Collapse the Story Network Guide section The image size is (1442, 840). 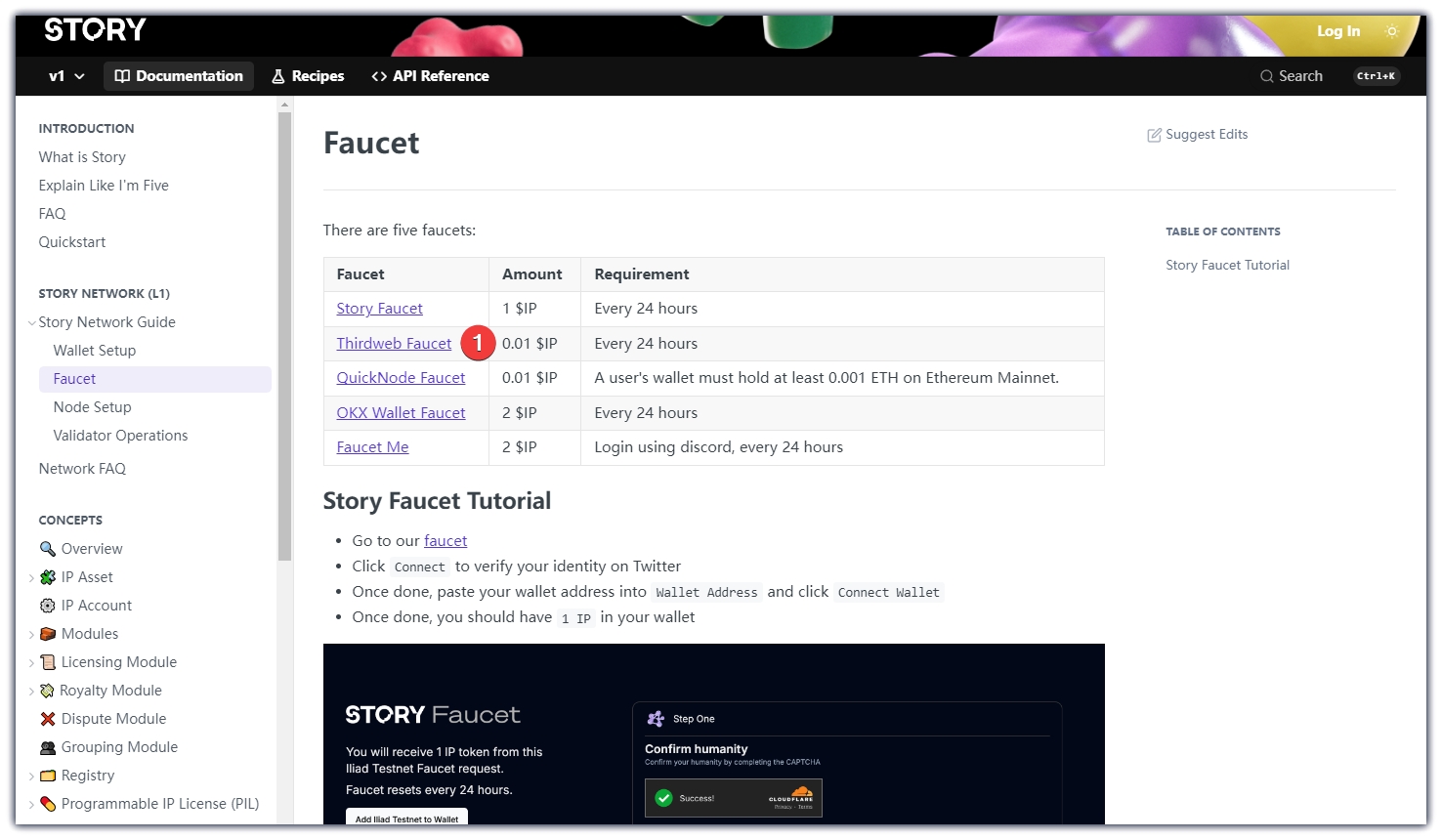pos(32,323)
